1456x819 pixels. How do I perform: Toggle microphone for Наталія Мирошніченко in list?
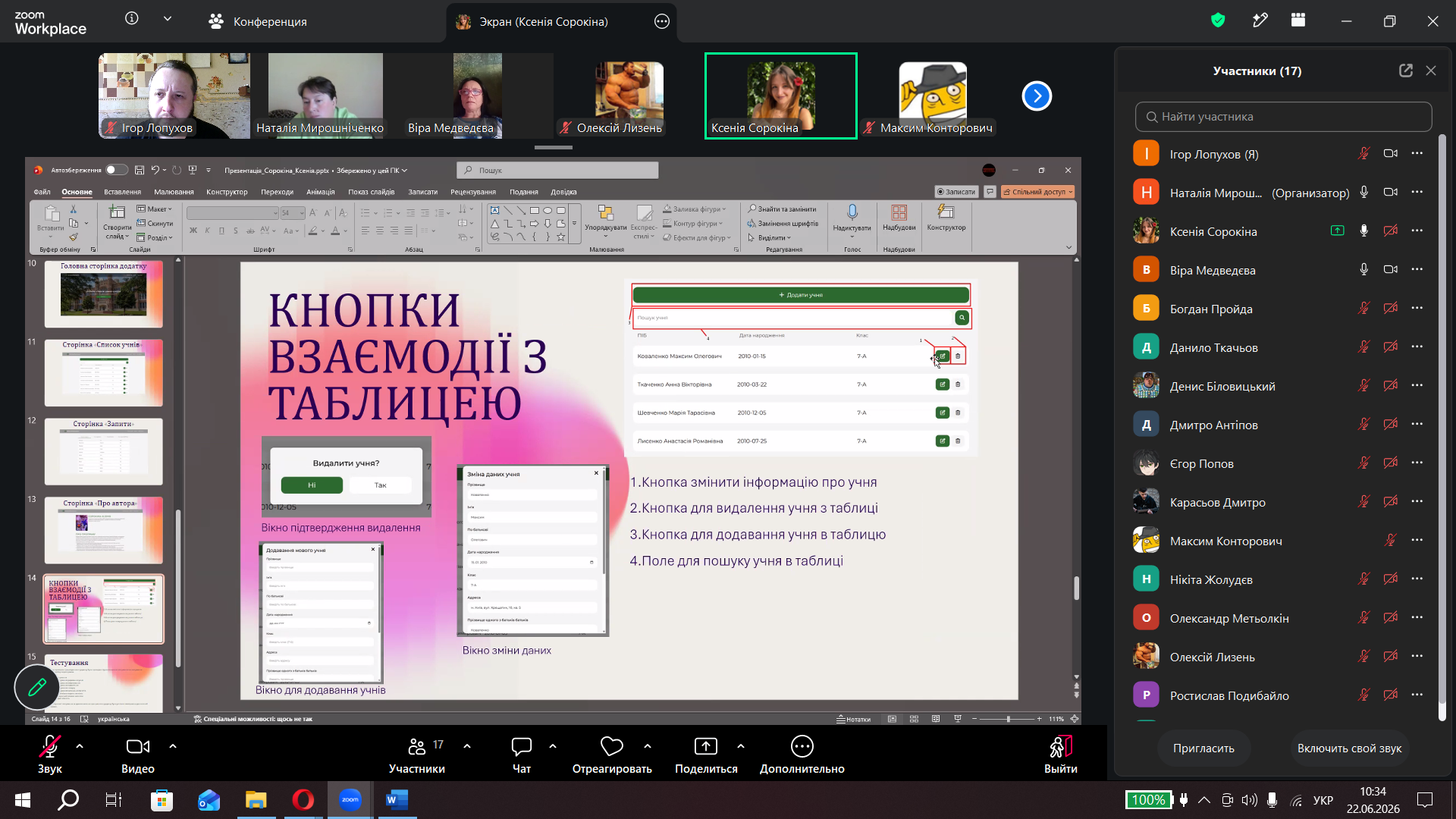[1363, 192]
